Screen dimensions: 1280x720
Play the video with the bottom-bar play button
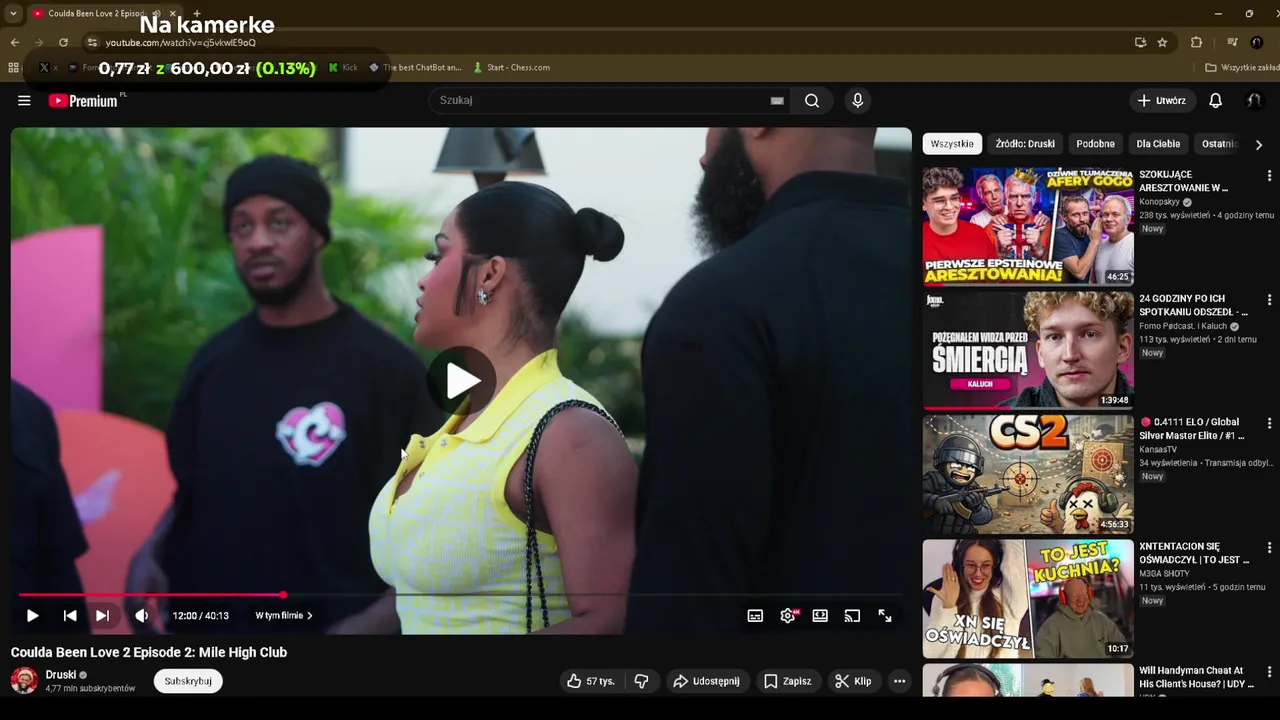[32, 616]
